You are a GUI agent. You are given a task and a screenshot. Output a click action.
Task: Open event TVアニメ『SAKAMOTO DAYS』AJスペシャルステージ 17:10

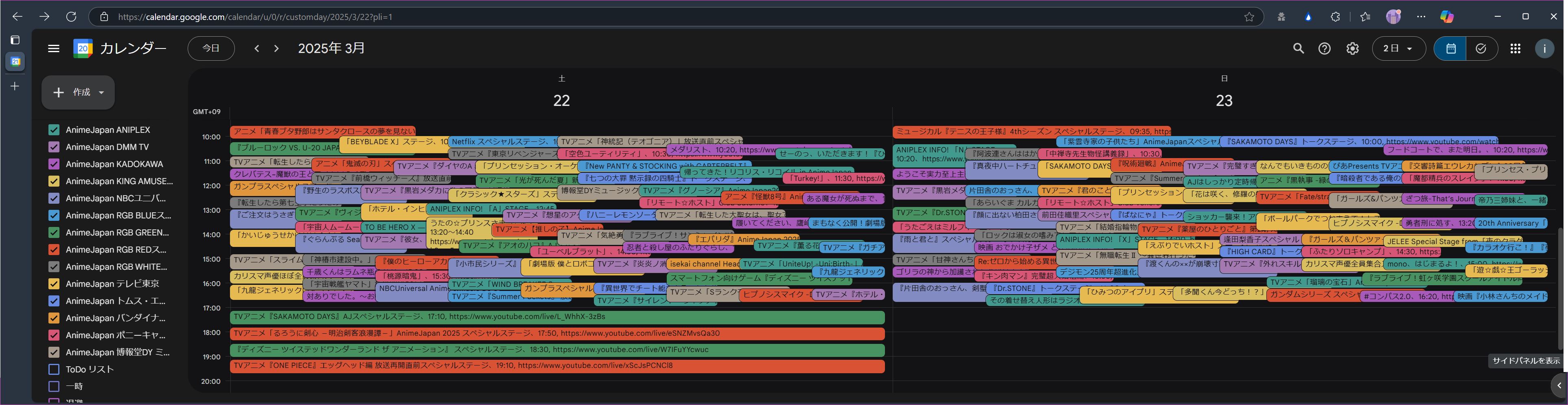coord(557,317)
